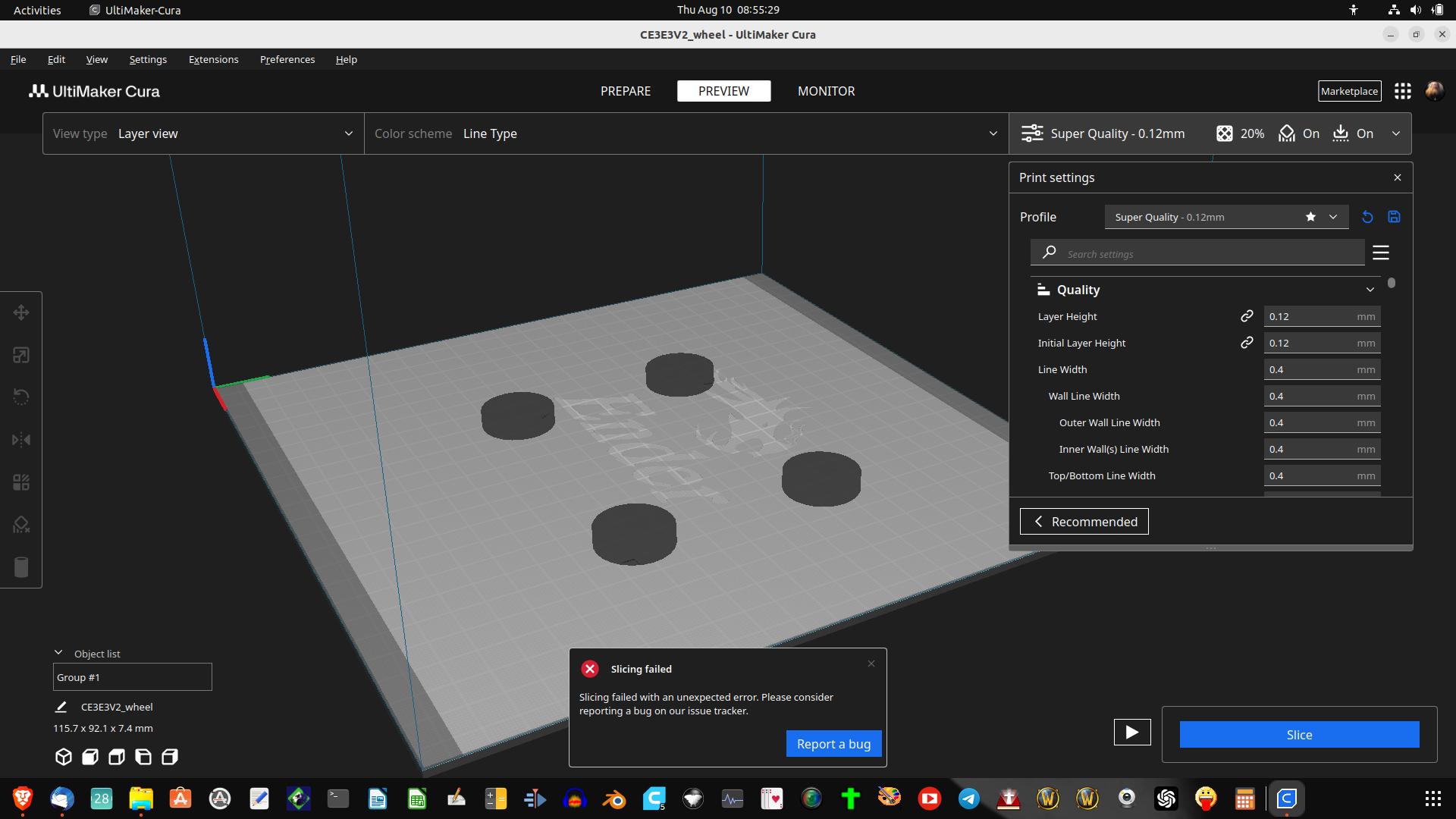
Task: Toggle Initial Layer Height link icon
Action: 1247,343
